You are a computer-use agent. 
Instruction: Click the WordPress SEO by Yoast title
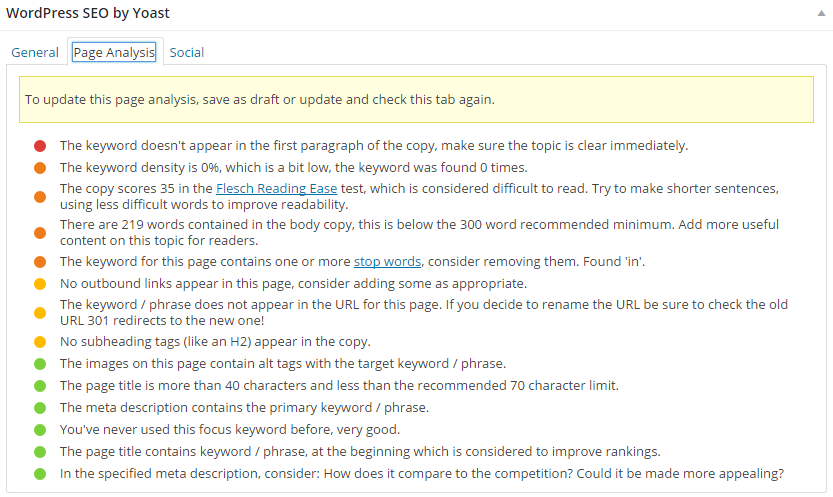click(x=88, y=14)
